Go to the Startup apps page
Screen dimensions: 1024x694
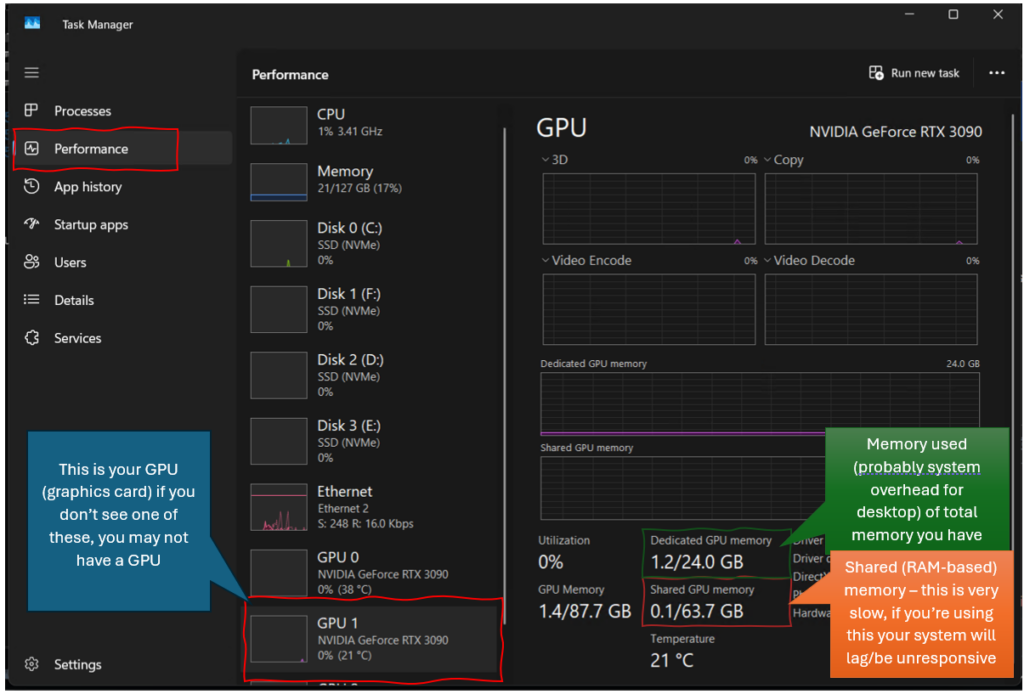tap(123, 224)
